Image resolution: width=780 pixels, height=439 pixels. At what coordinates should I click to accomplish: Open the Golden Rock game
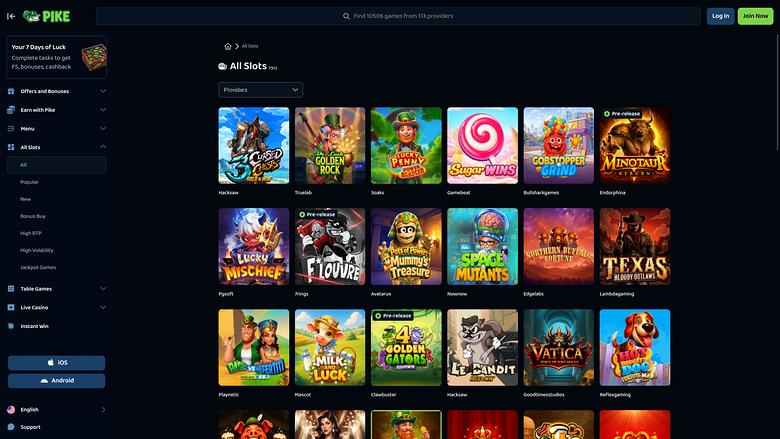click(x=330, y=146)
